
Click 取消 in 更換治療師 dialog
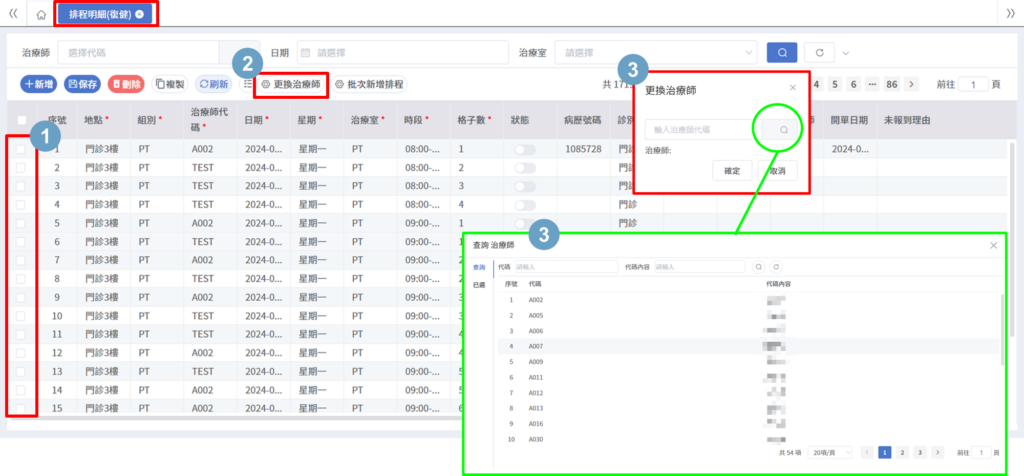tap(777, 170)
